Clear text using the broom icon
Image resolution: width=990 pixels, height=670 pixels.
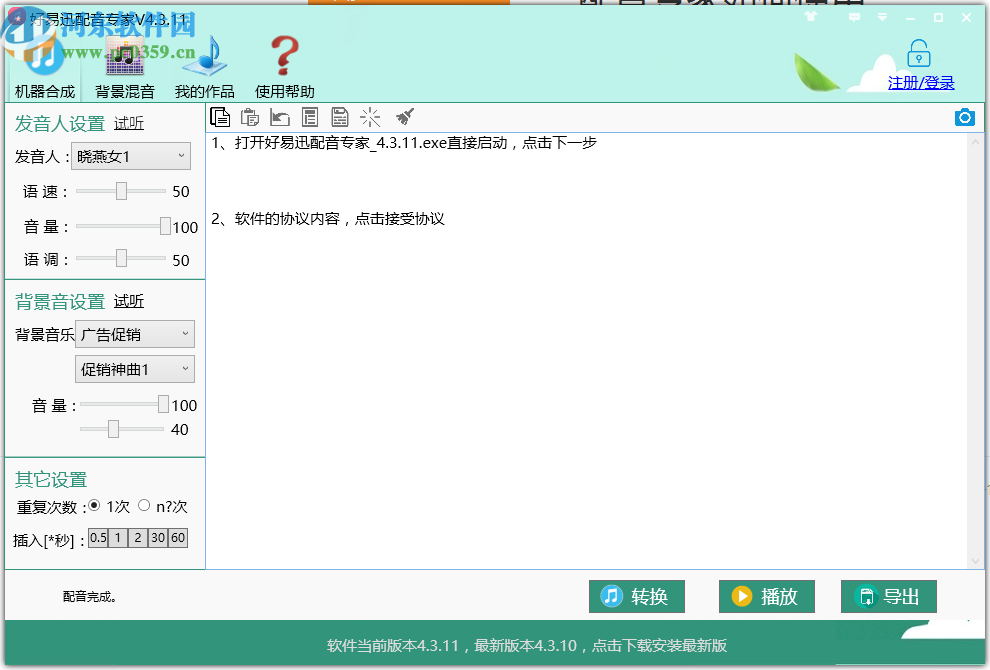(x=405, y=117)
